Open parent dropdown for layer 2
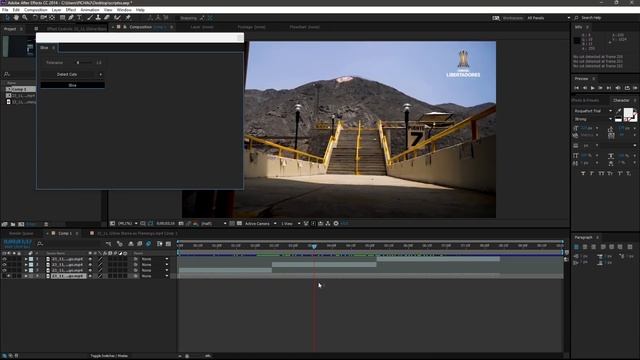 [x=154, y=264]
